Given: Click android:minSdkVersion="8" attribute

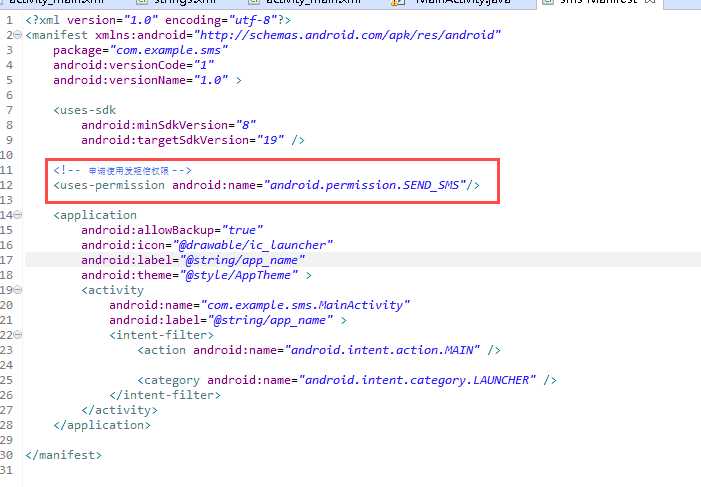Looking at the screenshot, I should point(169,125).
